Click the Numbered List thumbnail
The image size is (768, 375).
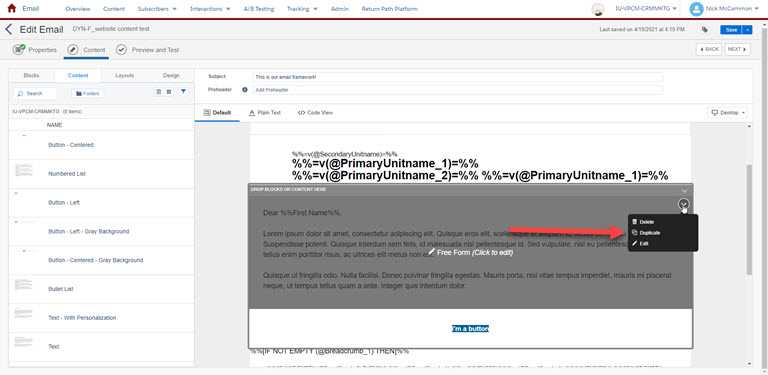(24, 171)
